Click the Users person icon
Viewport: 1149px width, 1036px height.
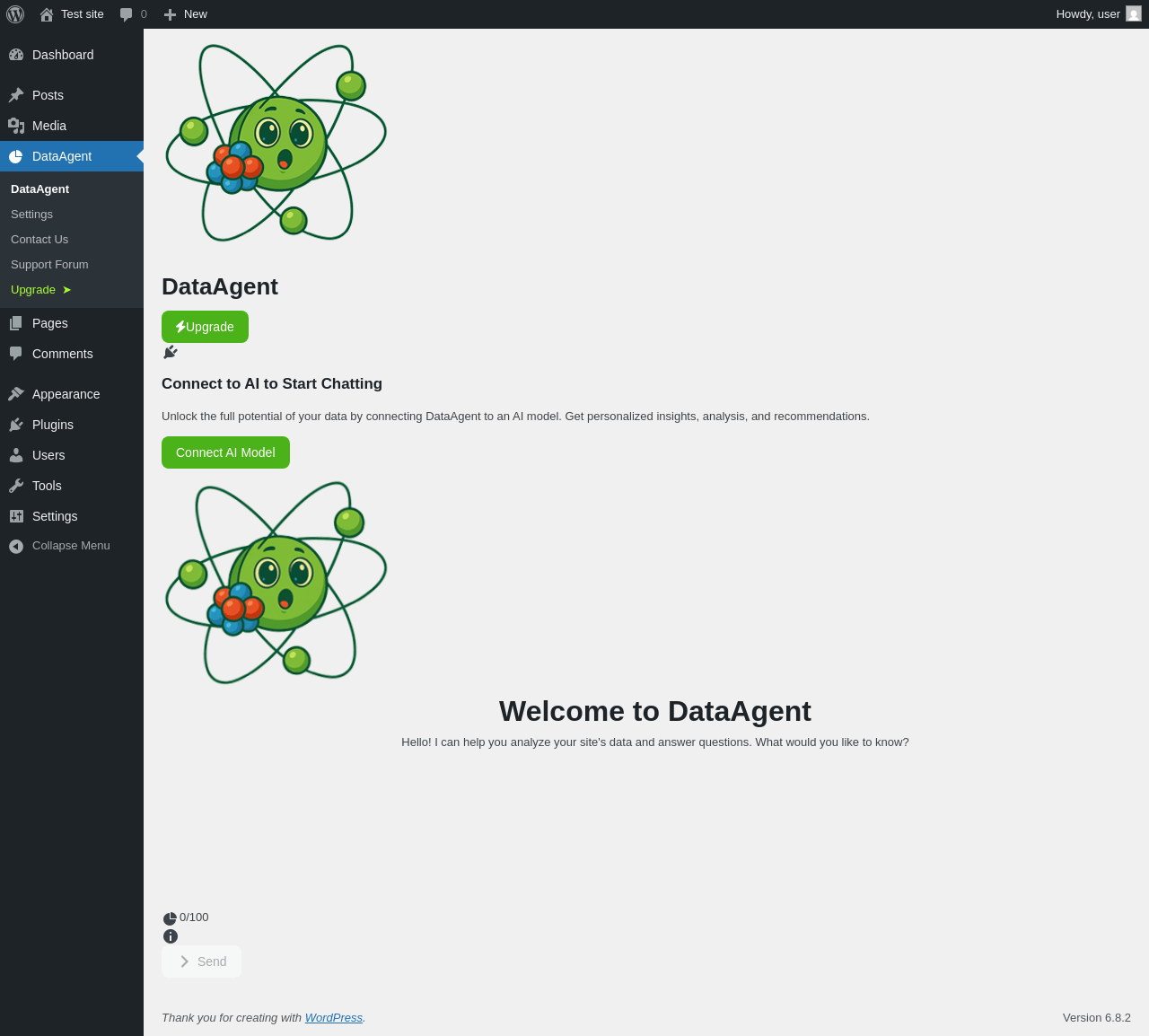pyautogui.click(x=16, y=455)
